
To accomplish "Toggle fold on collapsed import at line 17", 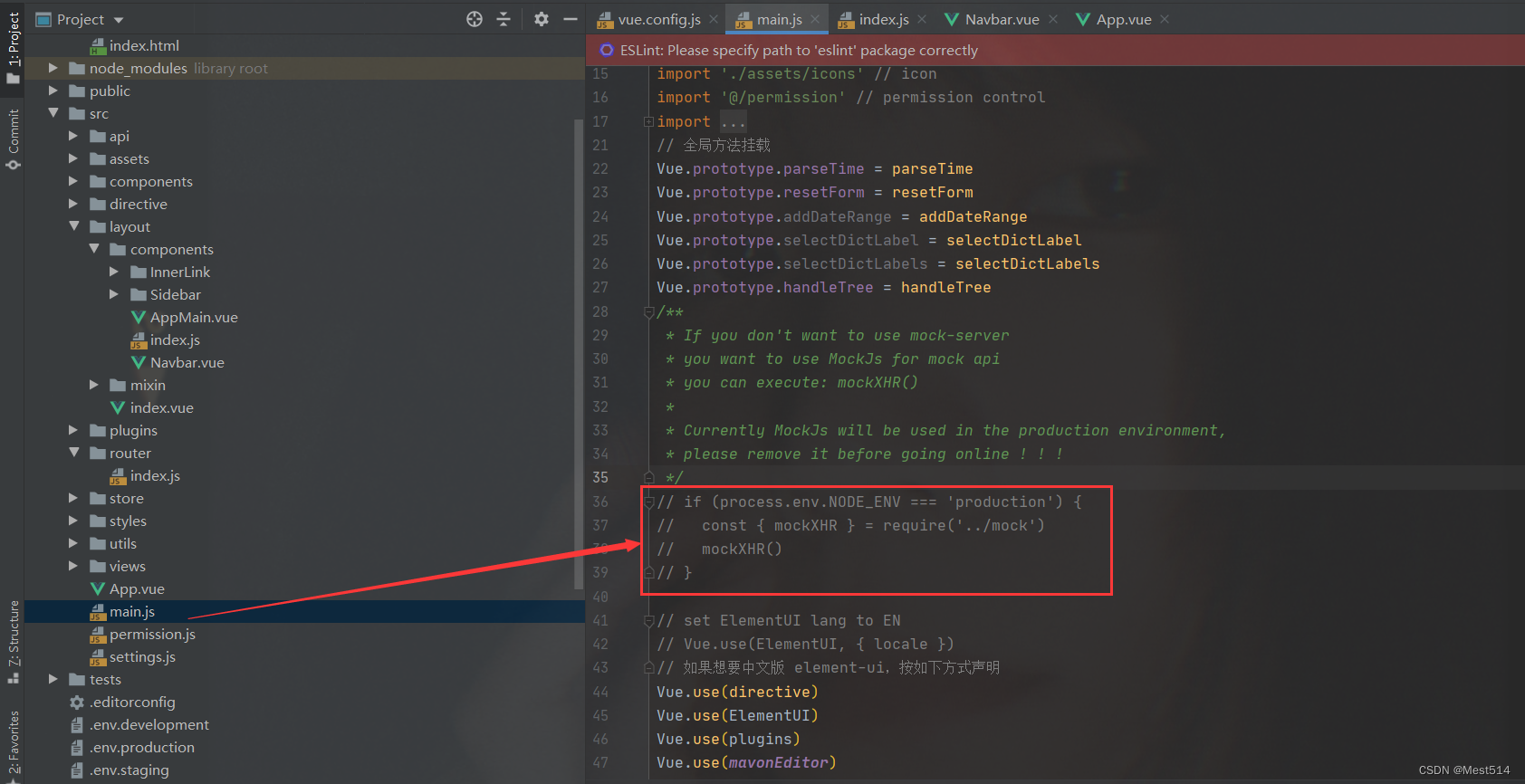I will [x=648, y=121].
